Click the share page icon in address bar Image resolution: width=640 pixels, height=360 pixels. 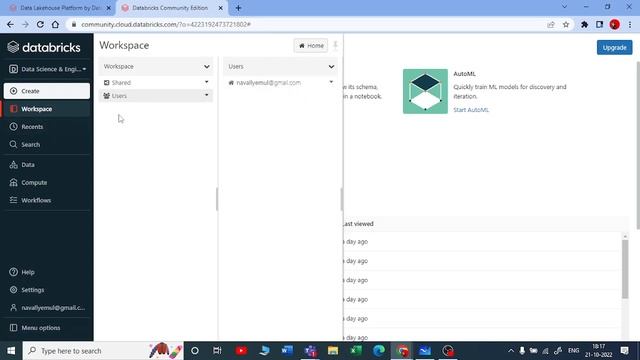click(551, 24)
